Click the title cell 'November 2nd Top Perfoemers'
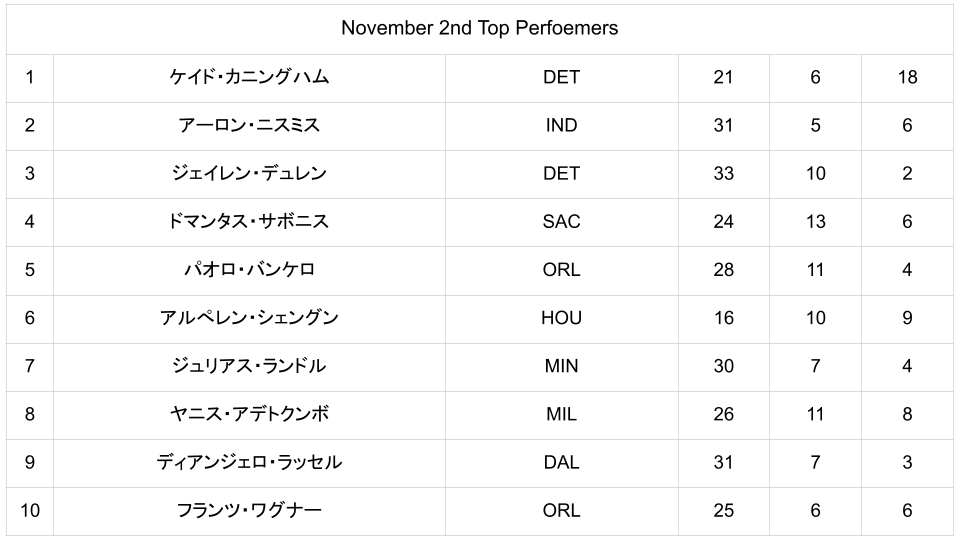The height and width of the screenshot is (540, 960). click(x=479, y=28)
